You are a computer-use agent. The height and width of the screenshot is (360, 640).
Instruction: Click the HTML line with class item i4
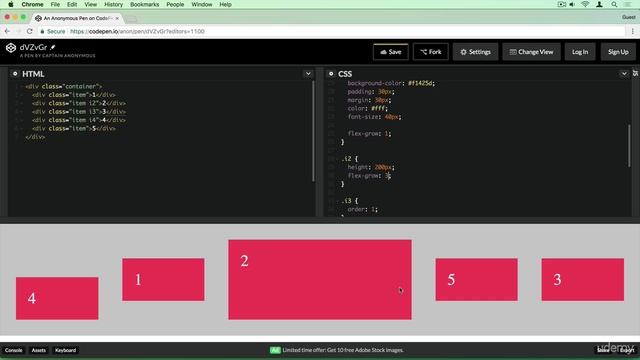point(79,120)
